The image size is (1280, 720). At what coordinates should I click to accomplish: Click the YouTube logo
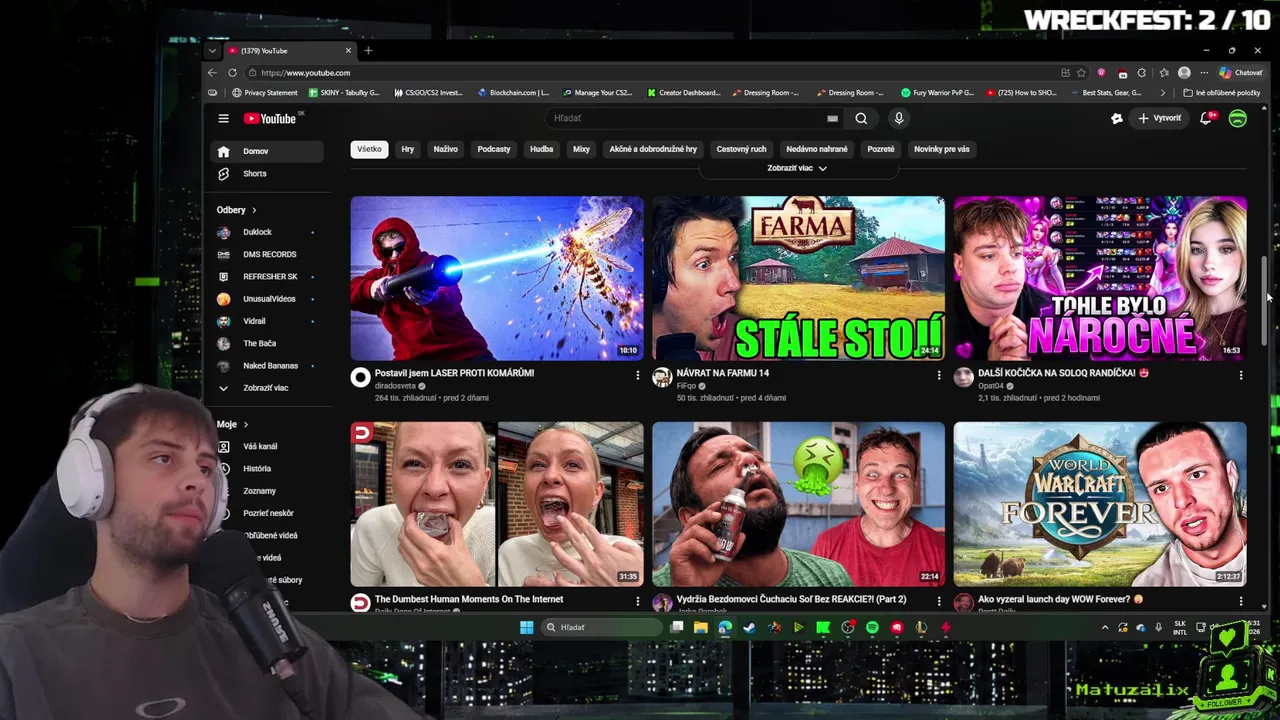point(270,118)
